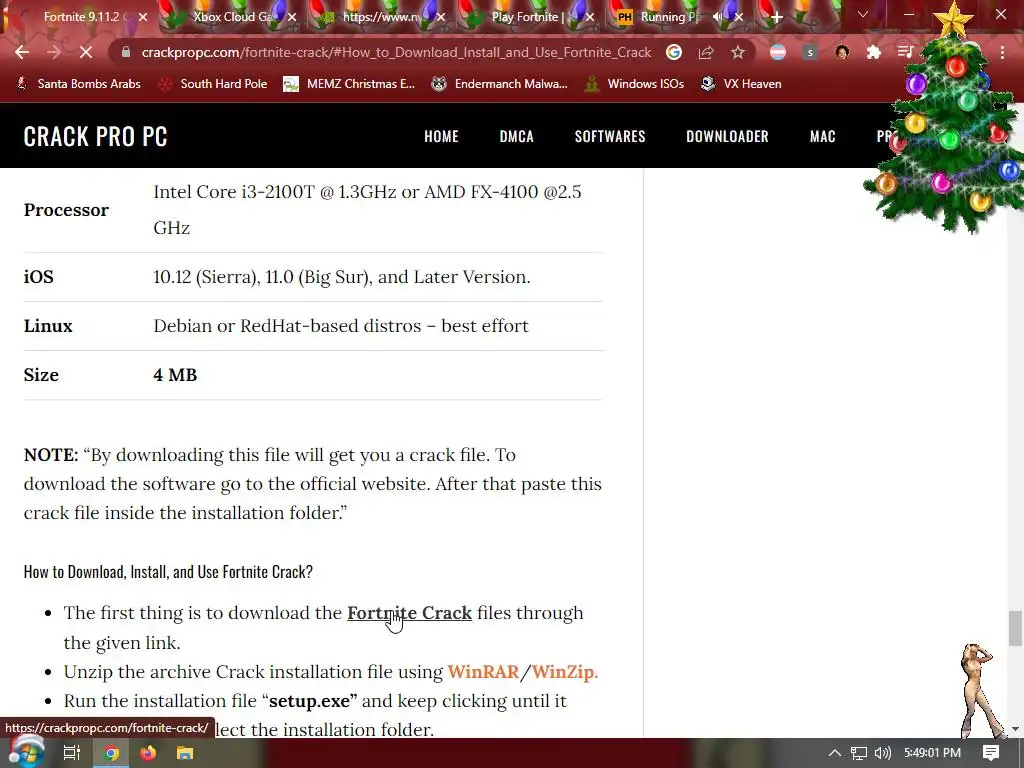Bookmark this page with the star icon

pos(738,52)
